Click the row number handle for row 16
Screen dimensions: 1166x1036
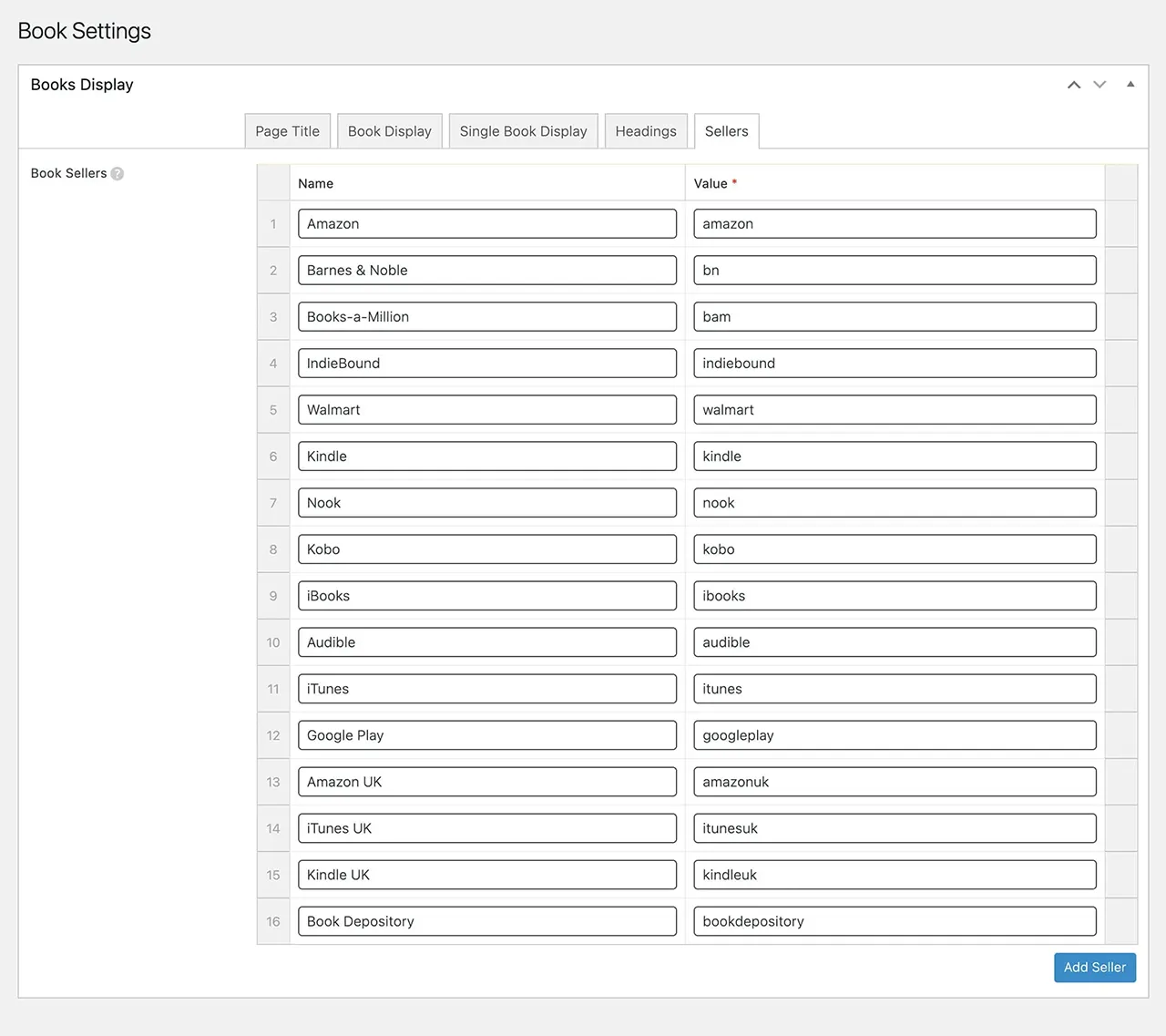click(272, 921)
